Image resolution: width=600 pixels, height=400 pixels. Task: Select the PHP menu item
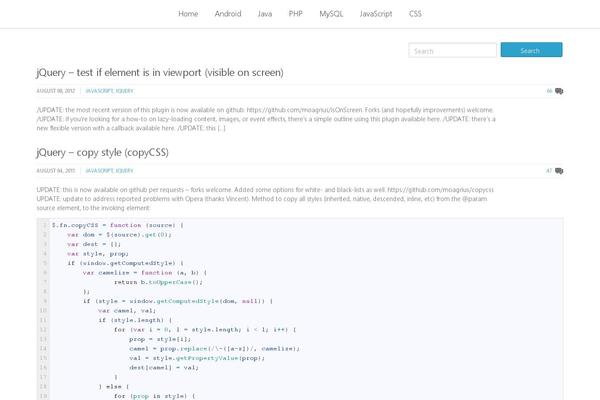[295, 14]
